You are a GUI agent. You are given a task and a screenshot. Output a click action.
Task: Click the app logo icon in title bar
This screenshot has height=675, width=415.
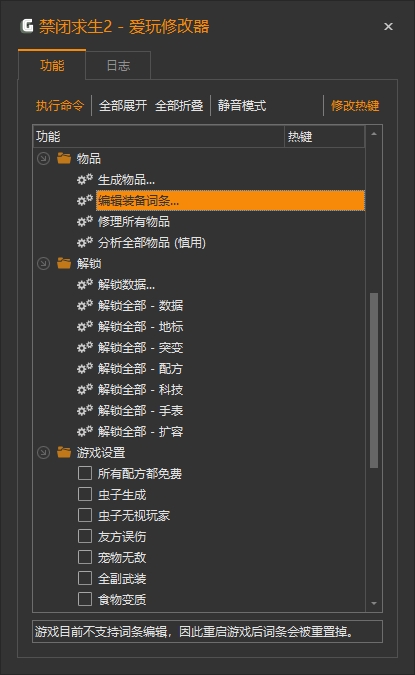point(27,26)
